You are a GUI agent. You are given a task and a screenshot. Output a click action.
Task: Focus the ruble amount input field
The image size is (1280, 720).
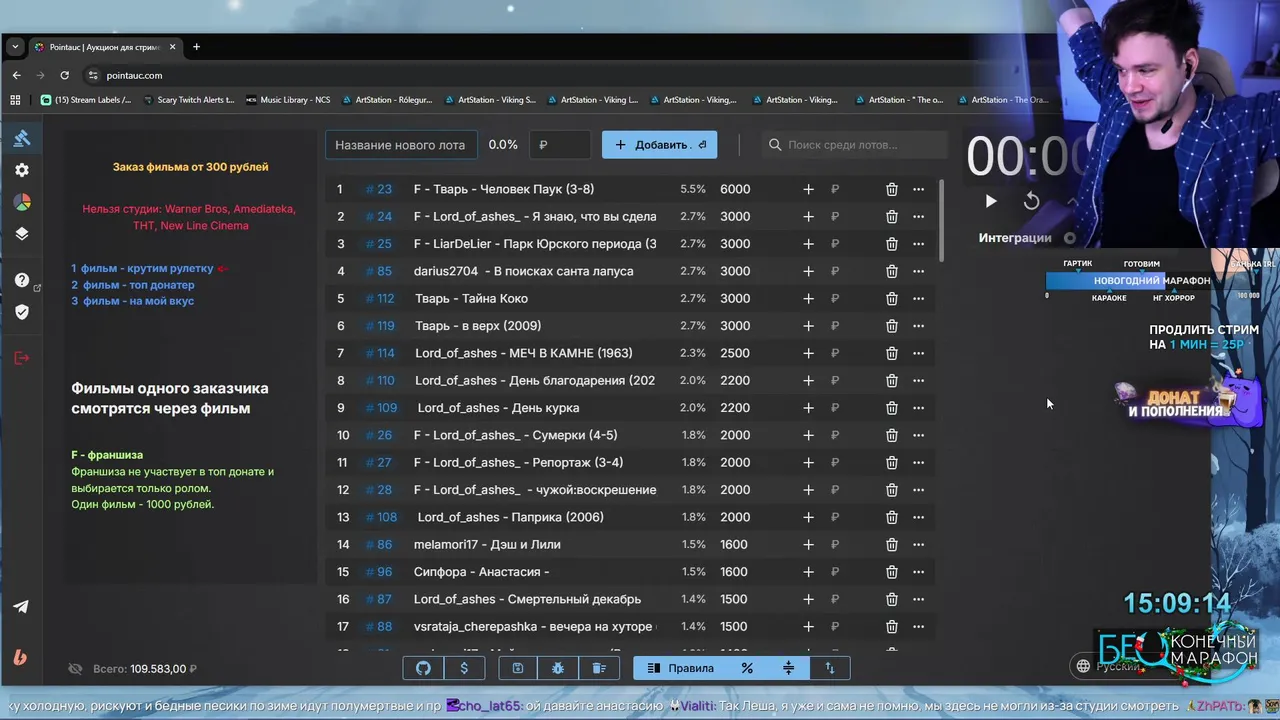560,145
